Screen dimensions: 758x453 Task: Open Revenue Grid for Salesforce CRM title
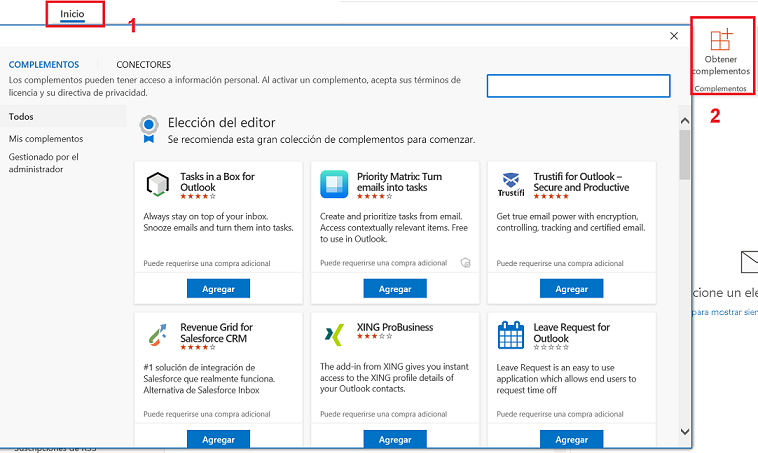click(x=217, y=333)
